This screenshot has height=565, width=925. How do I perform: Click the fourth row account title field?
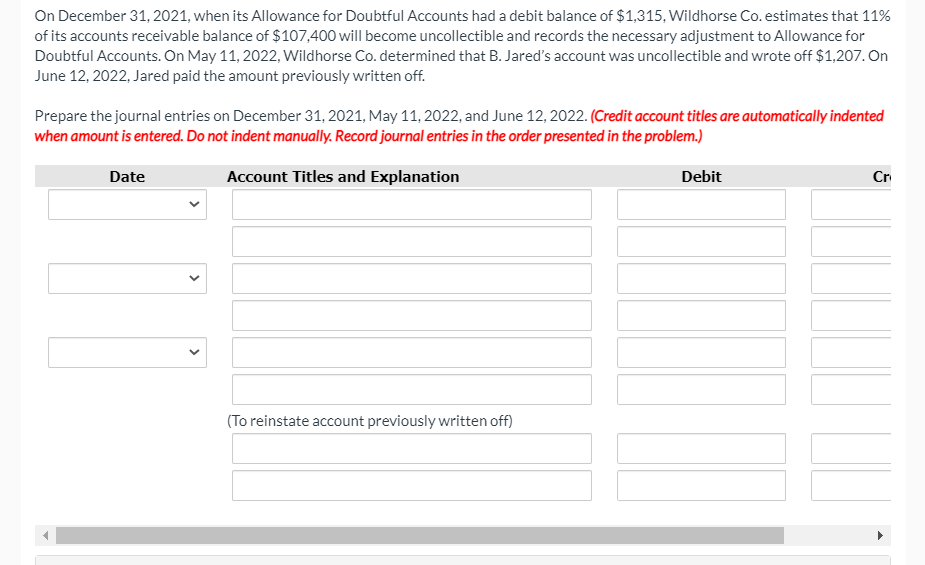click(x=412, y=316)
